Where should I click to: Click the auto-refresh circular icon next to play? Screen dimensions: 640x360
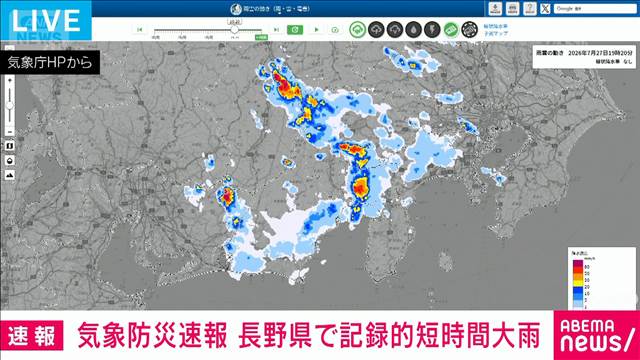pyautogui.click(x=335, y=30)
